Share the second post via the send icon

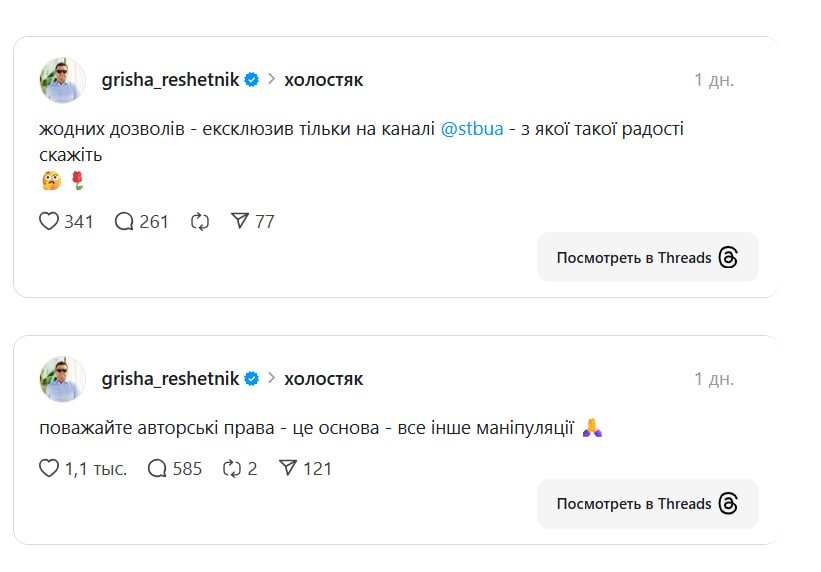288,468
